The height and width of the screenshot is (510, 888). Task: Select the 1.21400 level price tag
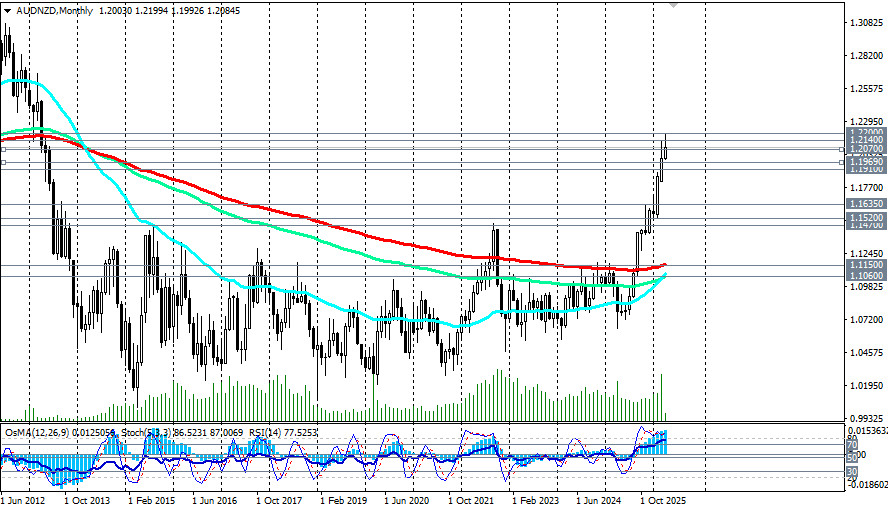pos(866,140)
